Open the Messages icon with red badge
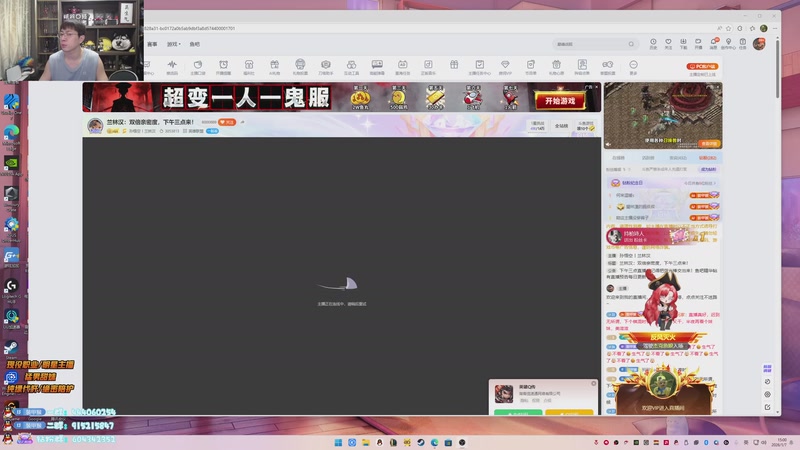This screenshot has width=800, height=450. (x=713, y=42)
